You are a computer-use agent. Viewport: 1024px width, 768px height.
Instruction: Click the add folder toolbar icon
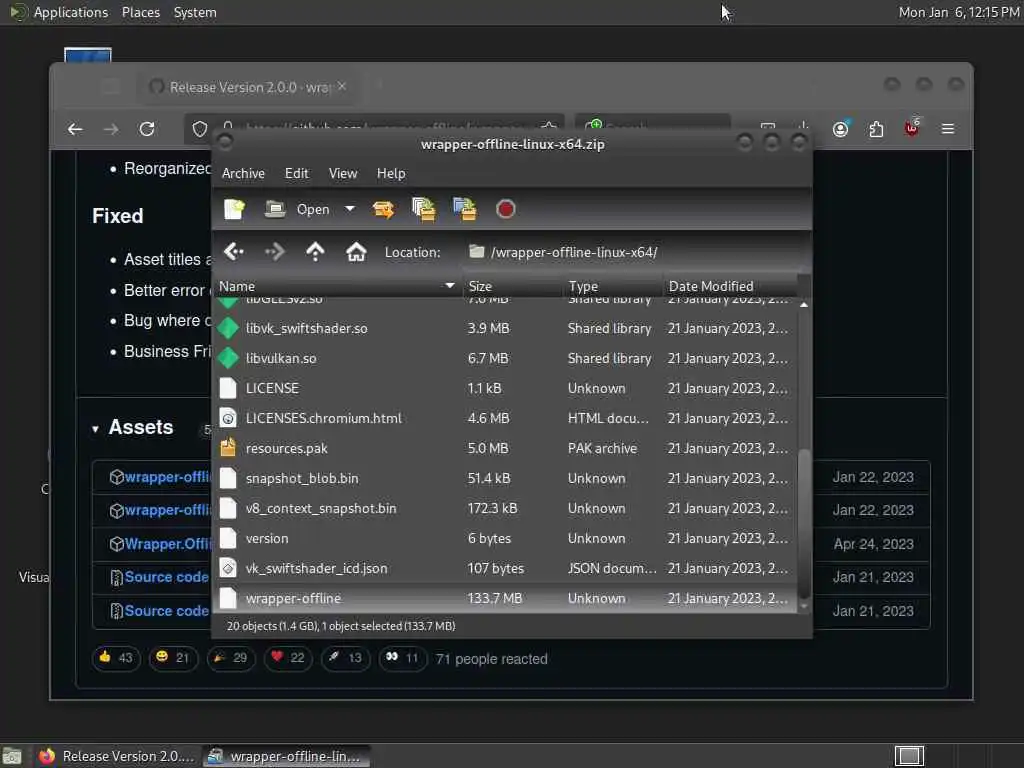(465, 209)
